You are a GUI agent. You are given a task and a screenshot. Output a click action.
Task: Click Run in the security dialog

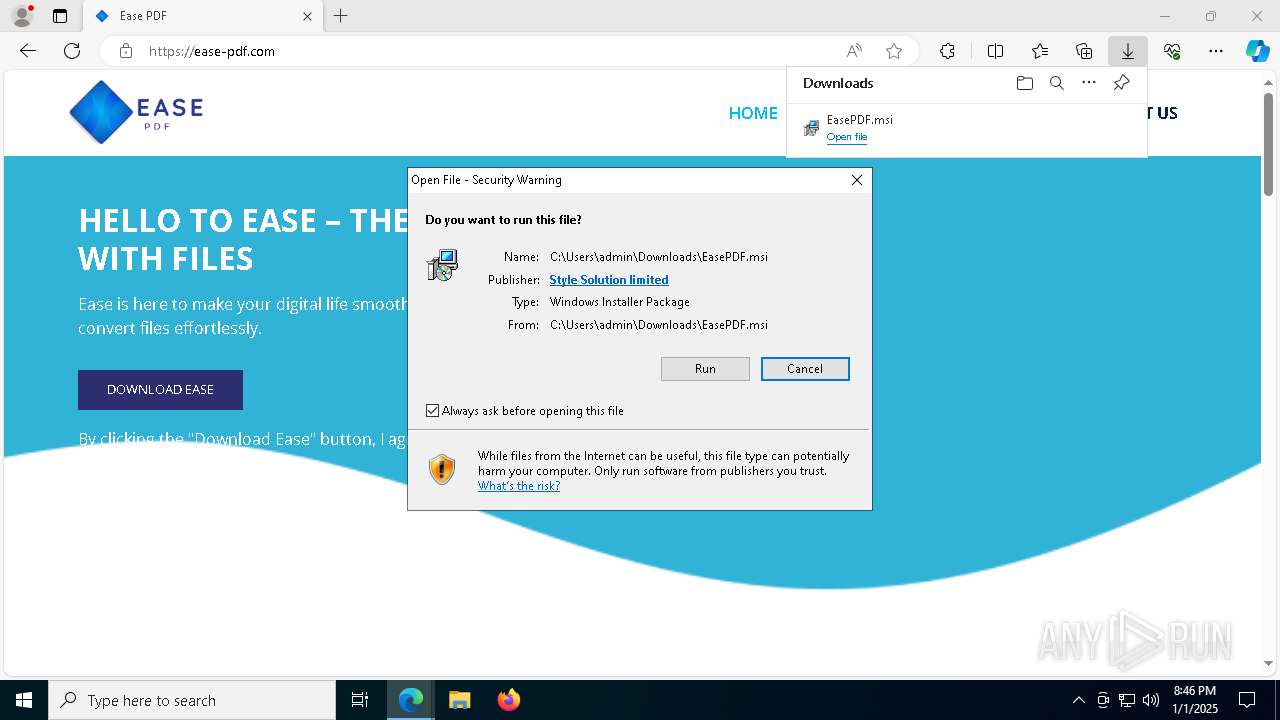(705, 369)
